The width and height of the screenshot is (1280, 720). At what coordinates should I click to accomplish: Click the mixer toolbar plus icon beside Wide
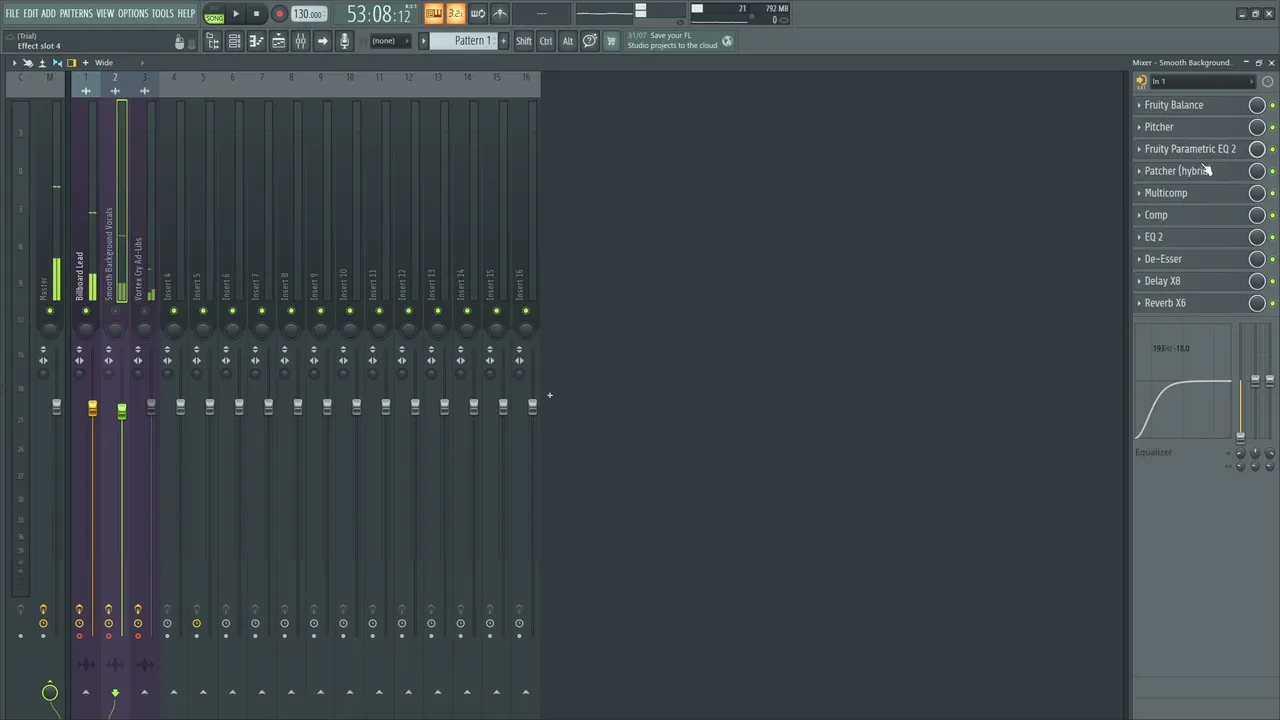85,63
